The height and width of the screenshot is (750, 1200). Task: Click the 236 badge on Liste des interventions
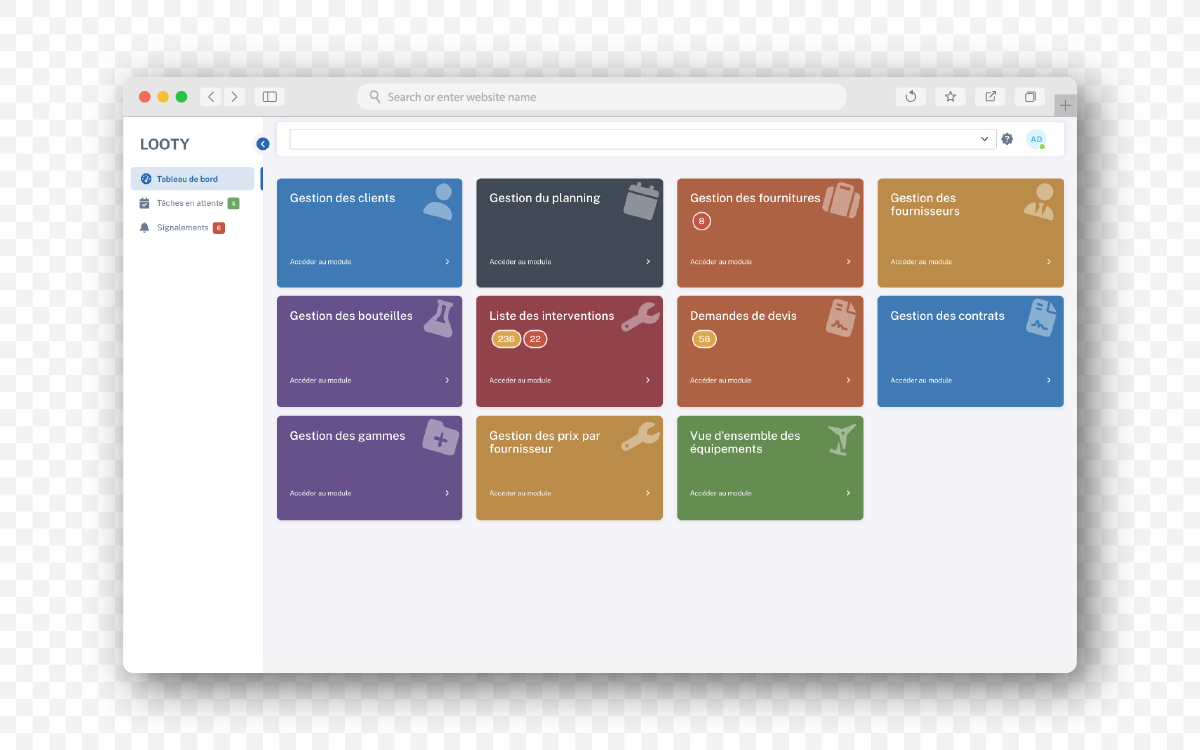click(x=506, y=339)
